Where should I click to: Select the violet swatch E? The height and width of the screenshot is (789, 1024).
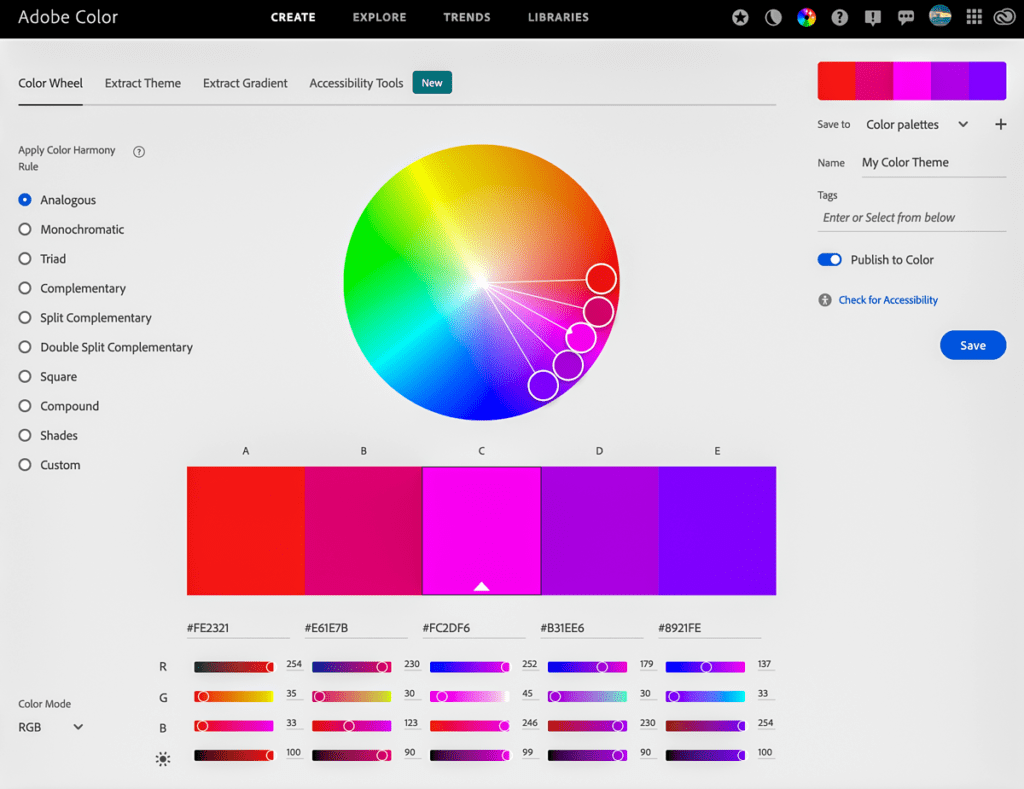tap(717, 530)
